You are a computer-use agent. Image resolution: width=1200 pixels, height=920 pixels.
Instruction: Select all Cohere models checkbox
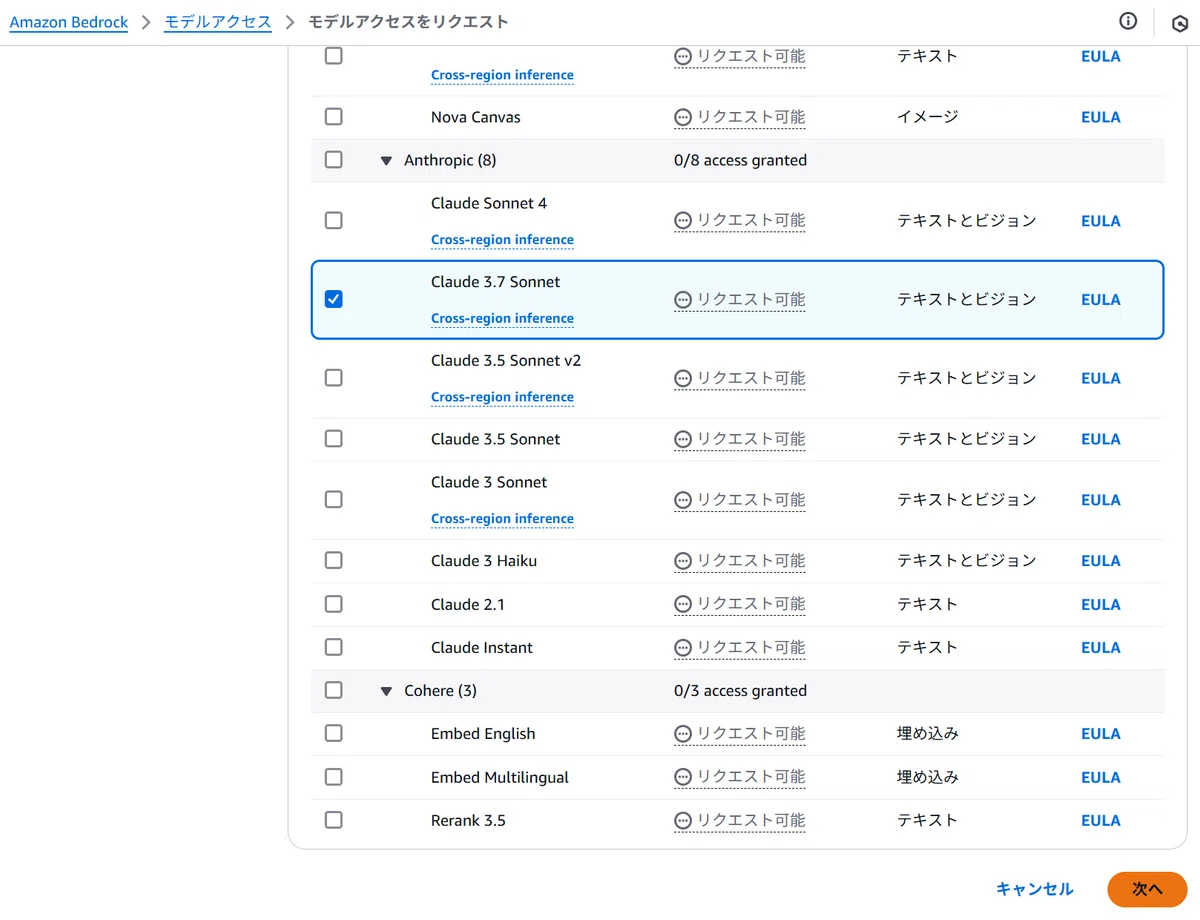click(x=334, y=690)
